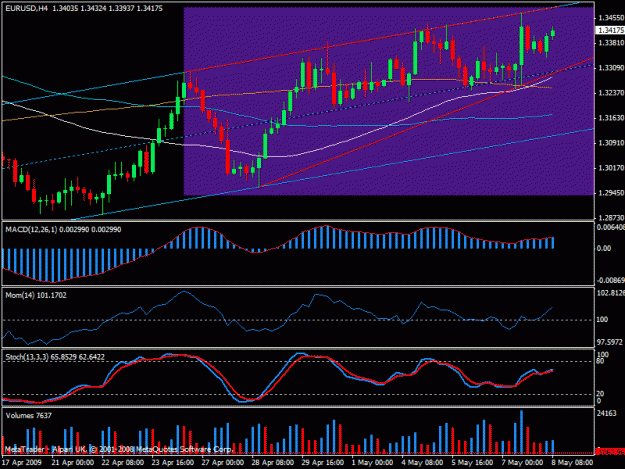This screenshot has width=625, height=469.
Task: Click the 1.29450 price axis label
Action: pyautogui.click(x=611, y=193)
